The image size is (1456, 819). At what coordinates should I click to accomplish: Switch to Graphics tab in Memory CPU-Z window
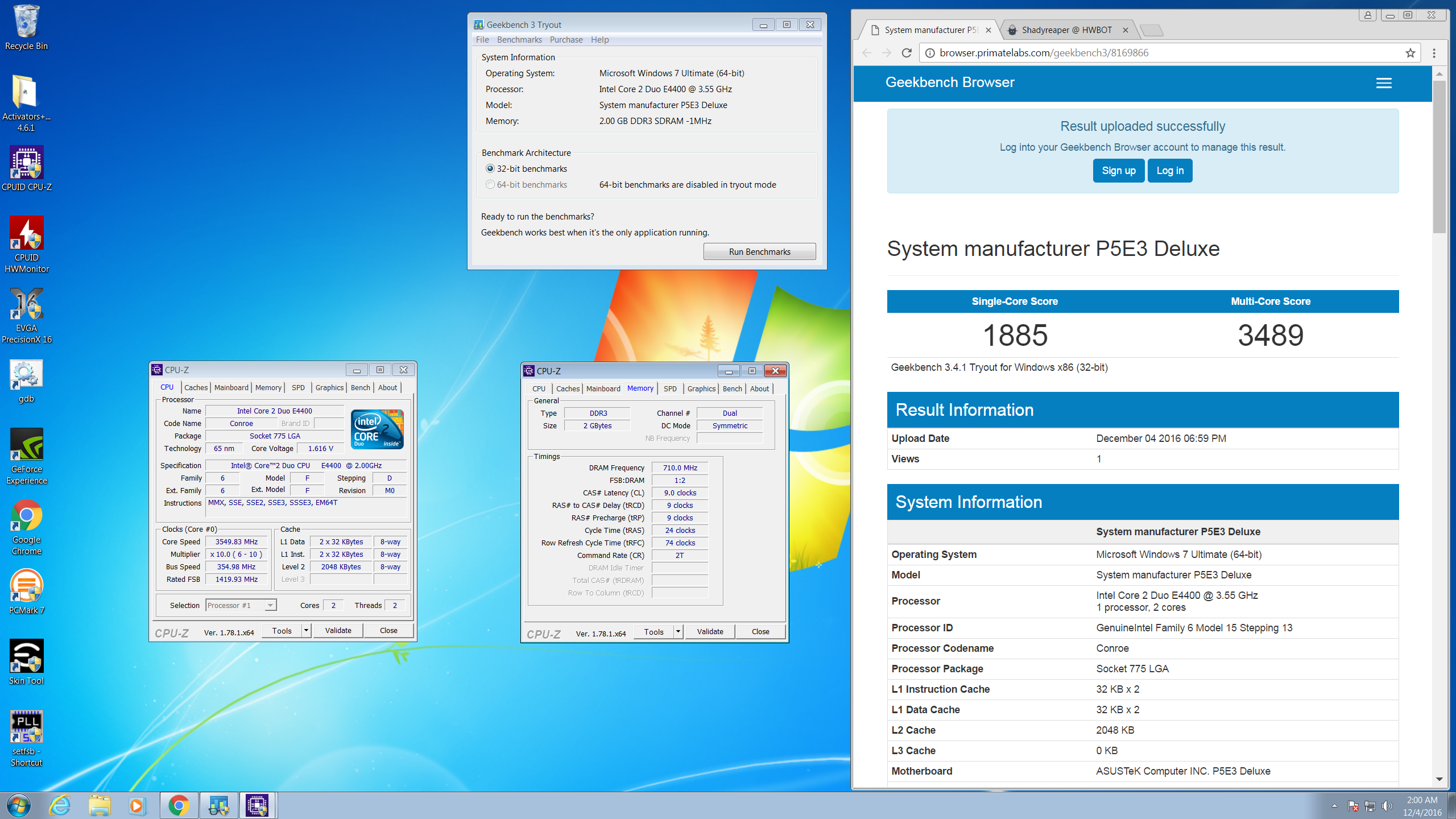(701, 388)
